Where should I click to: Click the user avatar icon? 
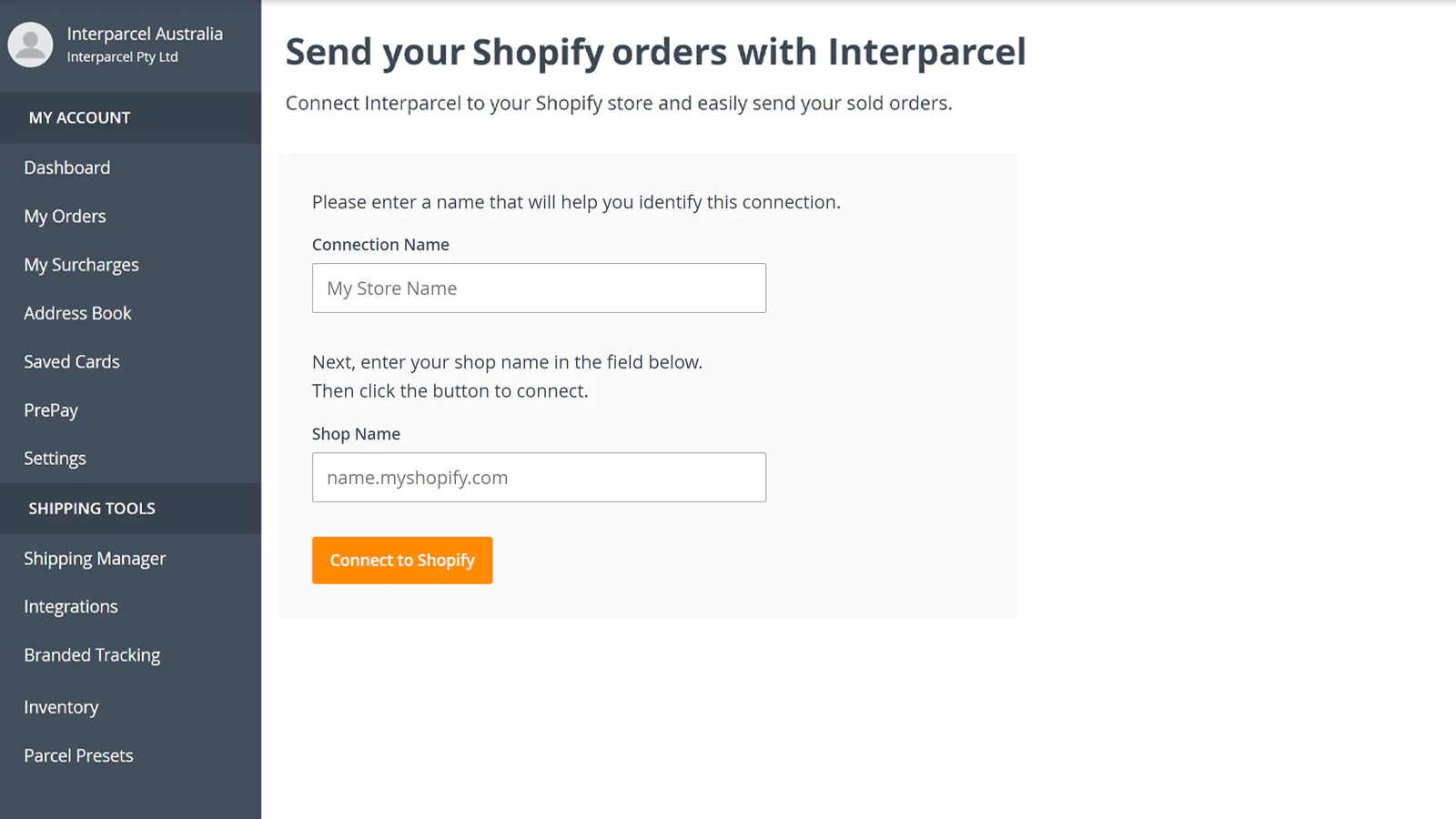(x=30, y=45)
